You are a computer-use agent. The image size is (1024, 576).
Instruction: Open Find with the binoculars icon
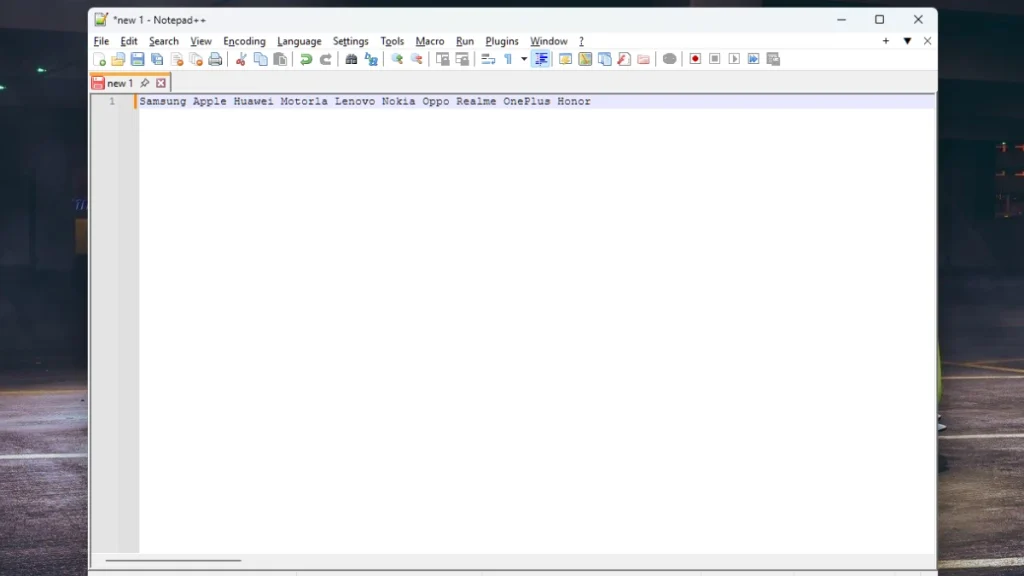click(351, 59)
